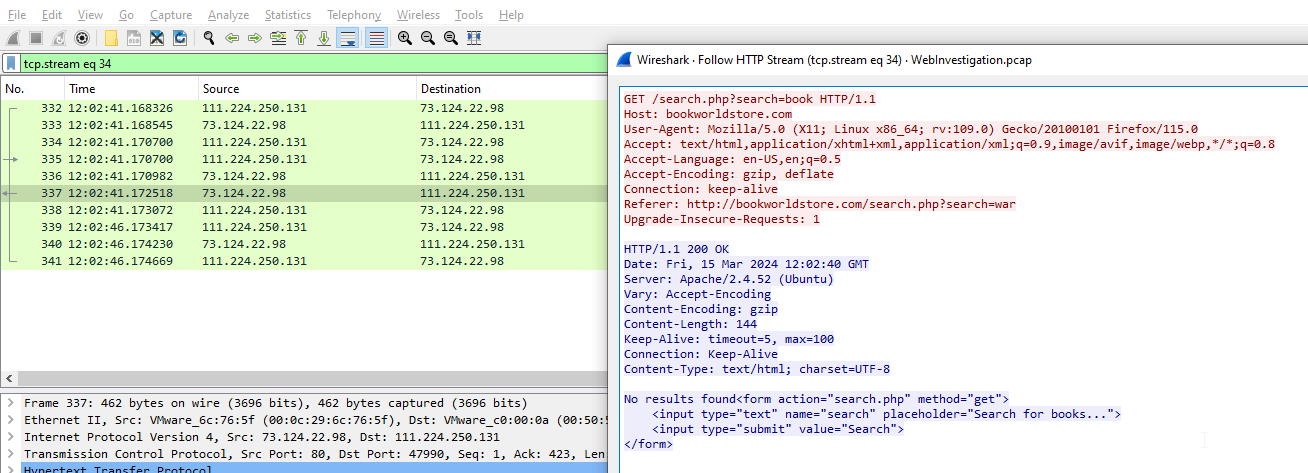Click the Close capture file X icon
This screenshot has width=1308, height=473.
pyautogui.click(x=157, y=38)
